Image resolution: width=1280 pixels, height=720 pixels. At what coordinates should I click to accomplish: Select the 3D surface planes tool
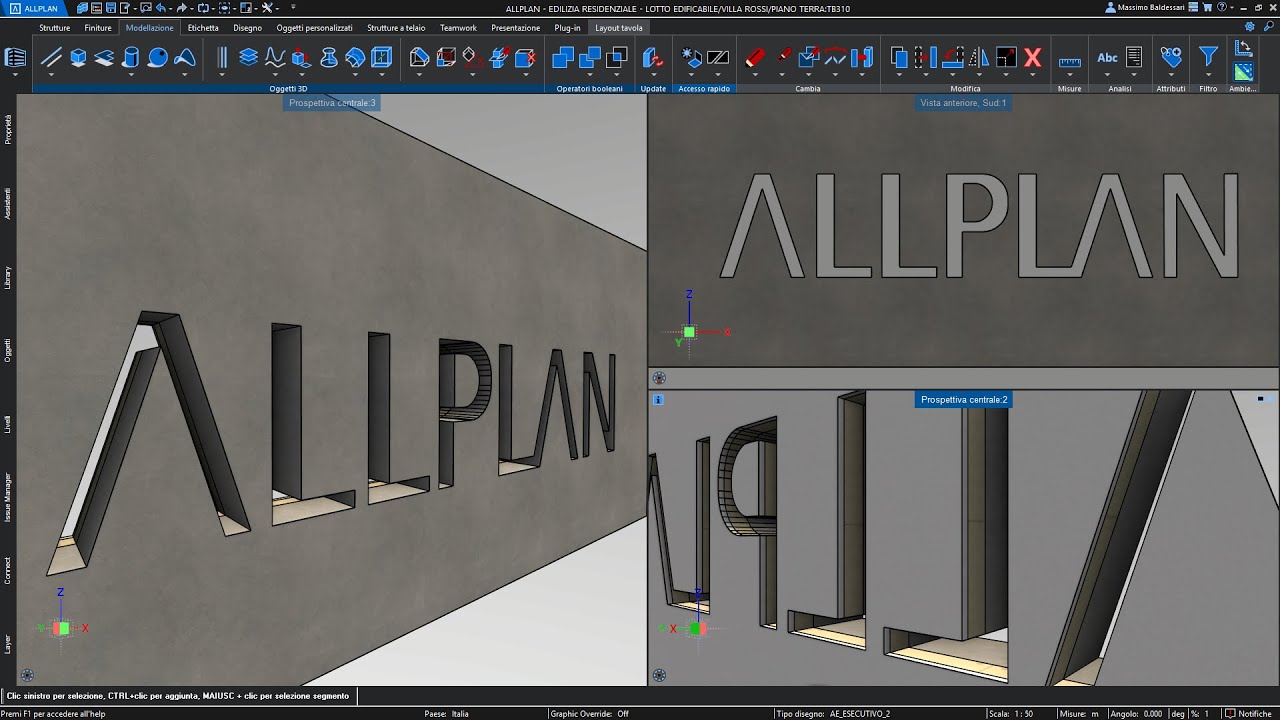coord(104,58)
